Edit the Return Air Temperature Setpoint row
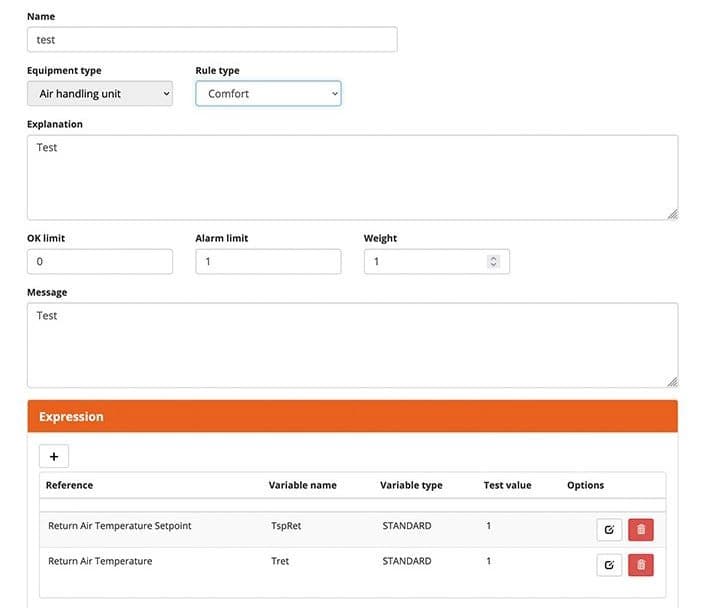Viewport: 706px width, 608px height. coord(609,530)
